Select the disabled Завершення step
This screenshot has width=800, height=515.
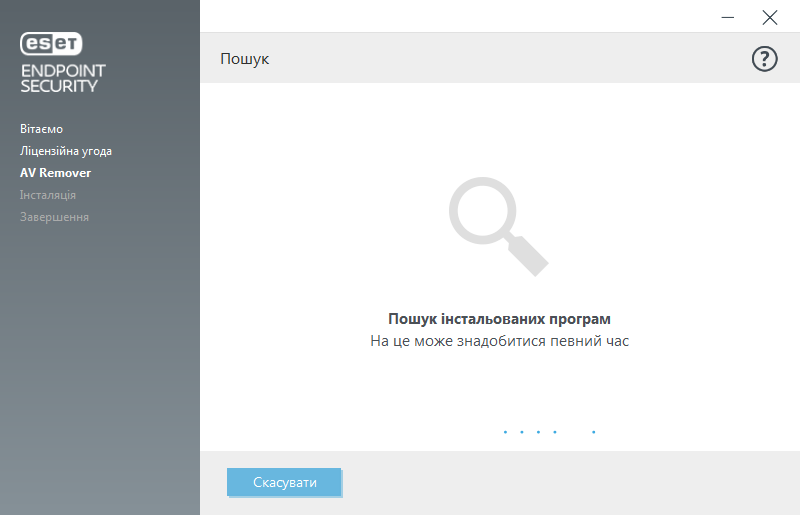pyautogui.click(x=54, y=217)
